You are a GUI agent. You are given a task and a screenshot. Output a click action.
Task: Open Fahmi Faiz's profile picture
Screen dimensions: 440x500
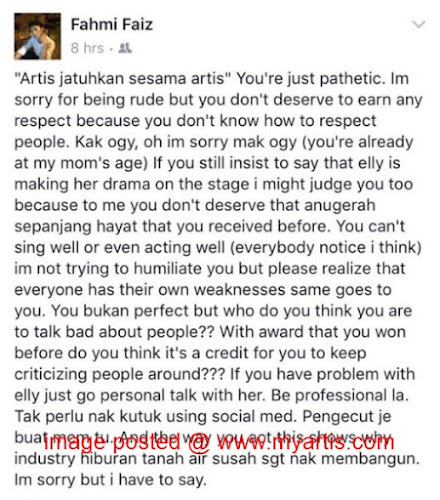(x=37, y=36)
